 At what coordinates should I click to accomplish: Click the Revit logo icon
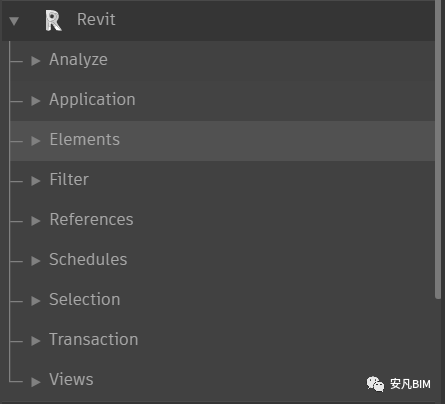coord(53,20)
